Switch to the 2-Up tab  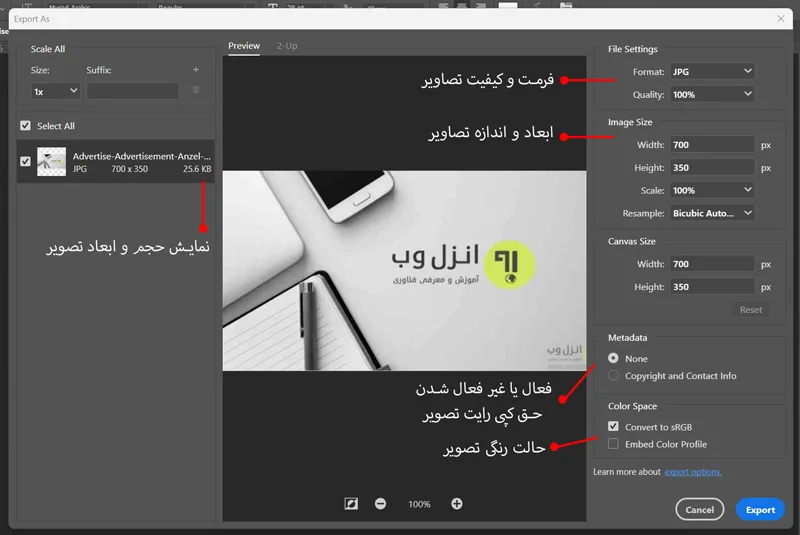287,46
